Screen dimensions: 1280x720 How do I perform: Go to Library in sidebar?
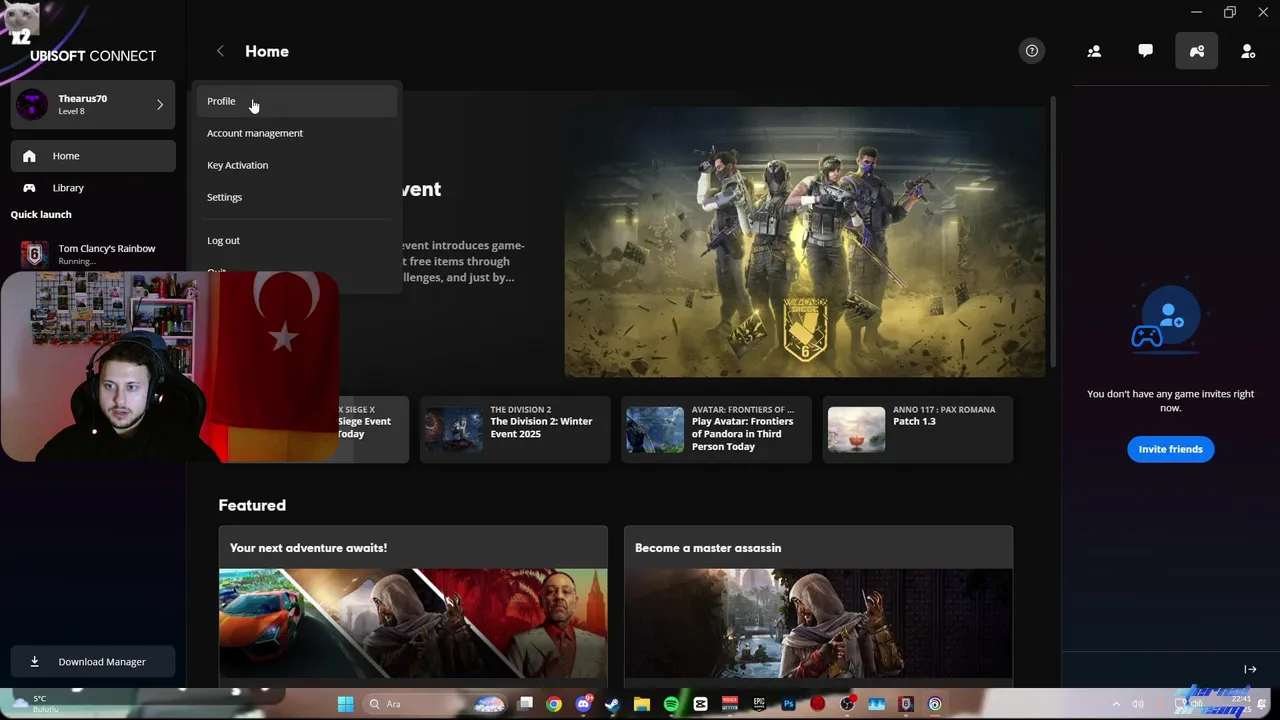93,188
